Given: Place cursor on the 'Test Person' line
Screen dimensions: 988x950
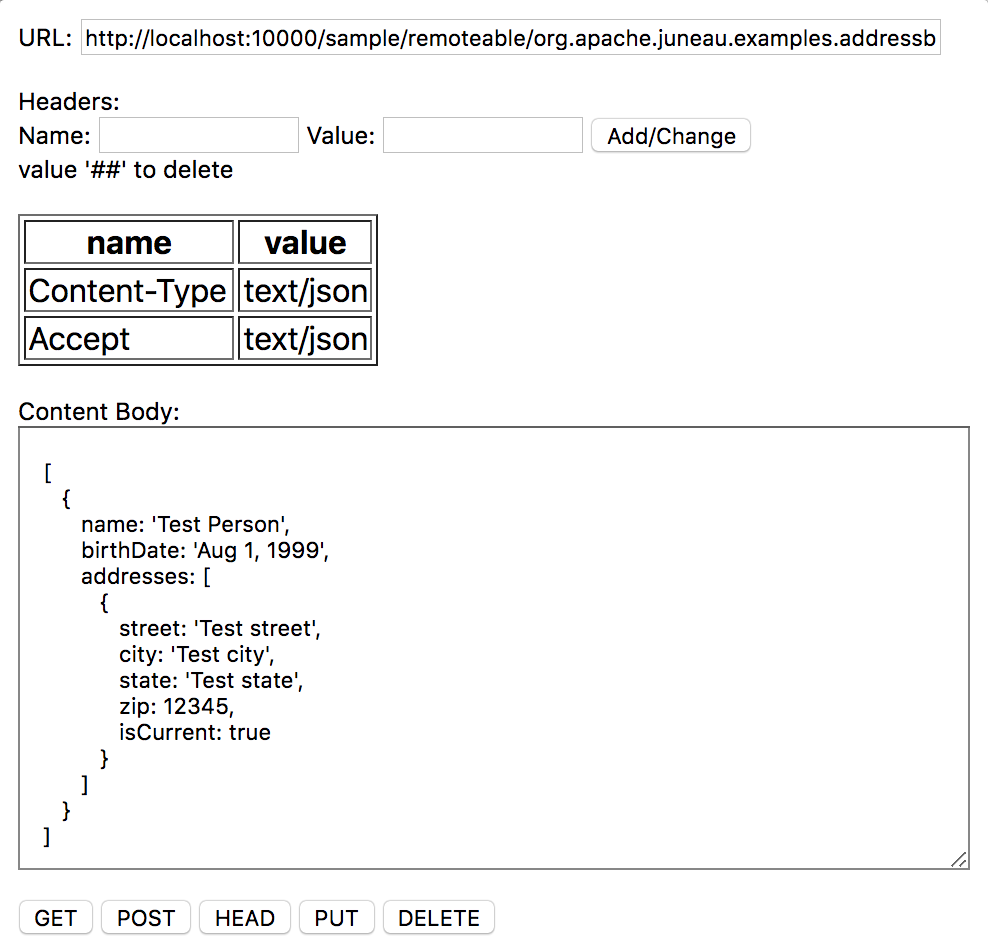Looking at the screenshot, I should (x=186, y=524).
